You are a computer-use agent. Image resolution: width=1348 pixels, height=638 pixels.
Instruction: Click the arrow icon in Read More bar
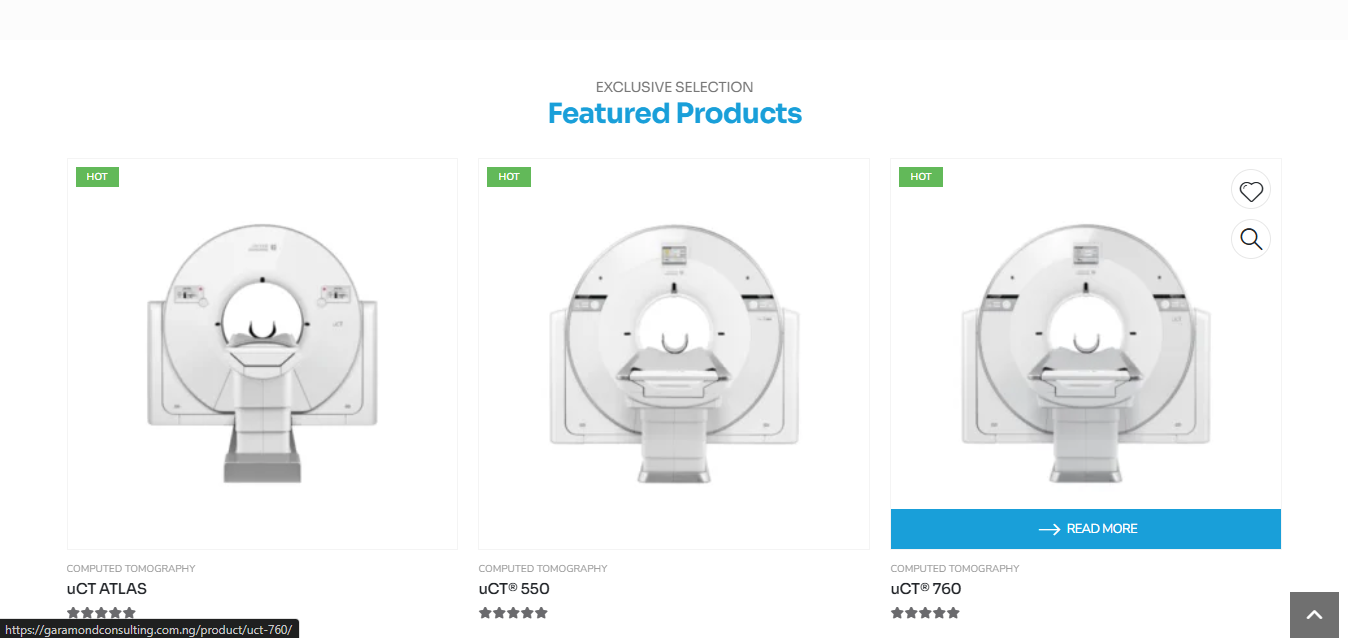pyautogui.click(x=1049, y=529)
